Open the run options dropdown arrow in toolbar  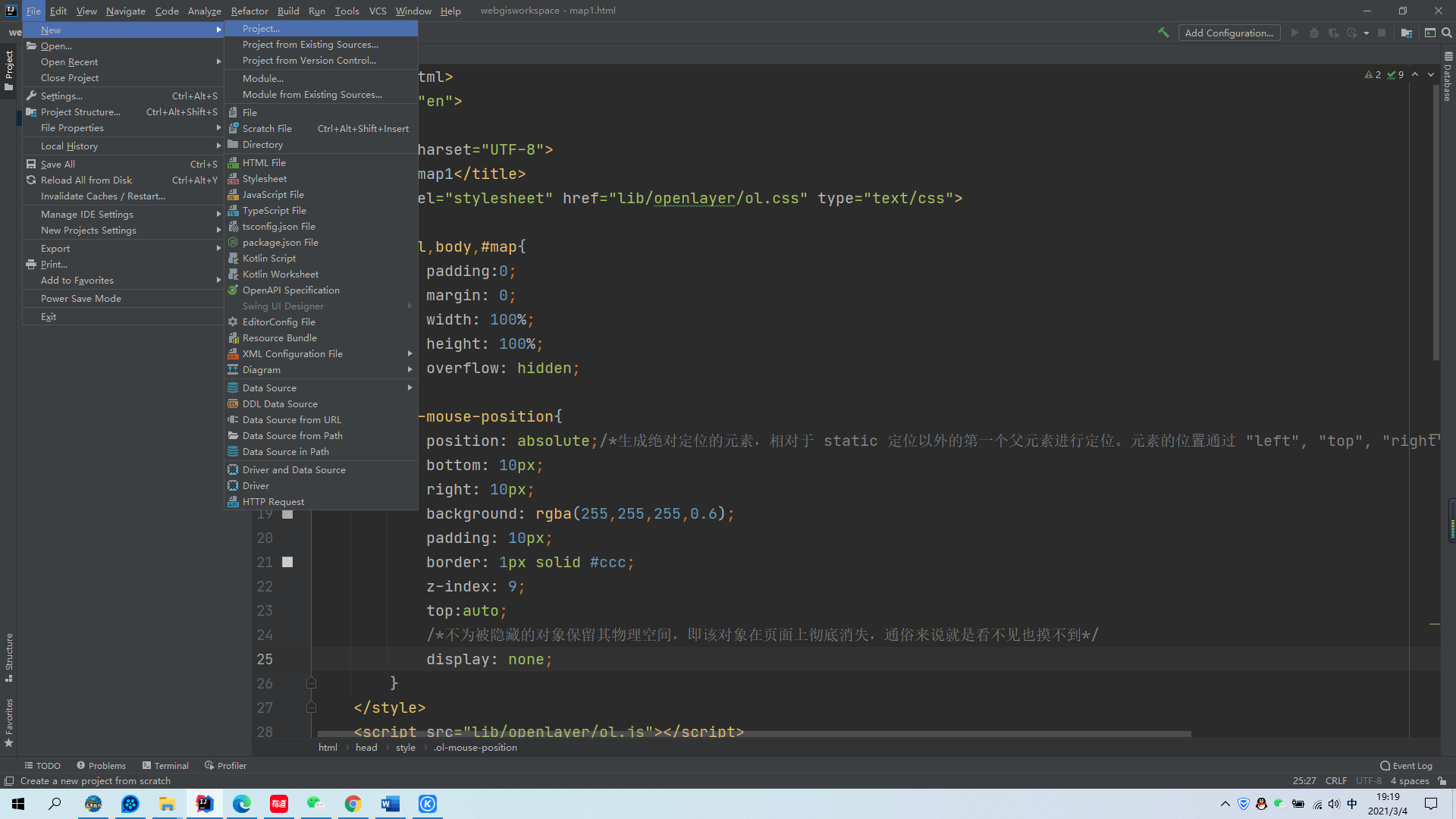click(1367, 33)
